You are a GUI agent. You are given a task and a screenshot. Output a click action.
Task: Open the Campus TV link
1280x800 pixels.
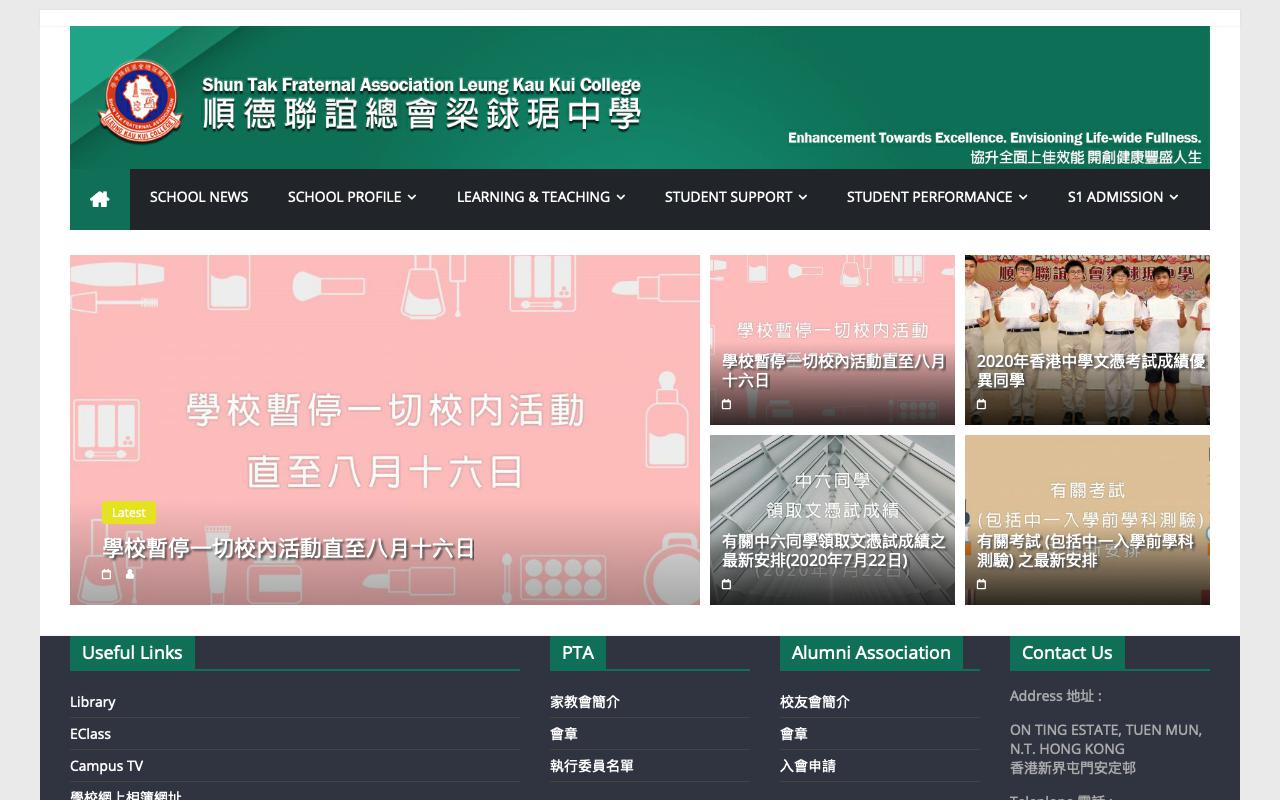[x=106, y=766]
